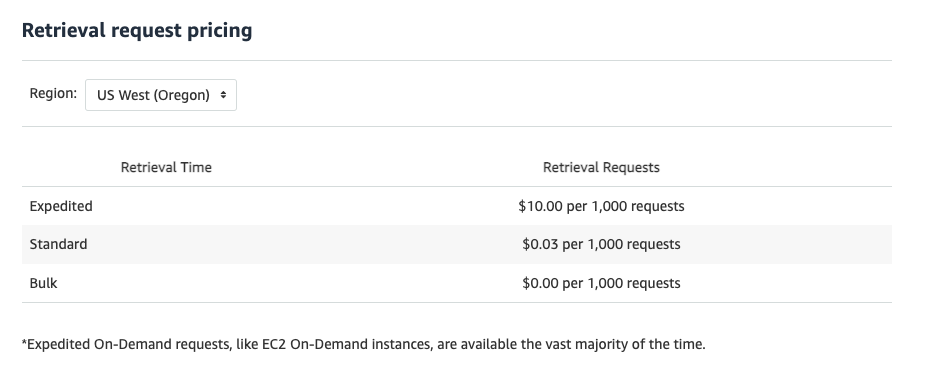Image resolution: width=926 pixels, height=384 pixels.
Task: Open the Region dropdown showing US West (Oregon)
Action: click(161, 95)
